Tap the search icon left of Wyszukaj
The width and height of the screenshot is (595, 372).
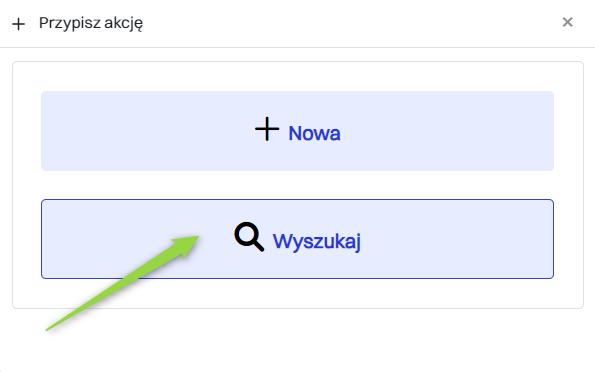coord(249,237)
